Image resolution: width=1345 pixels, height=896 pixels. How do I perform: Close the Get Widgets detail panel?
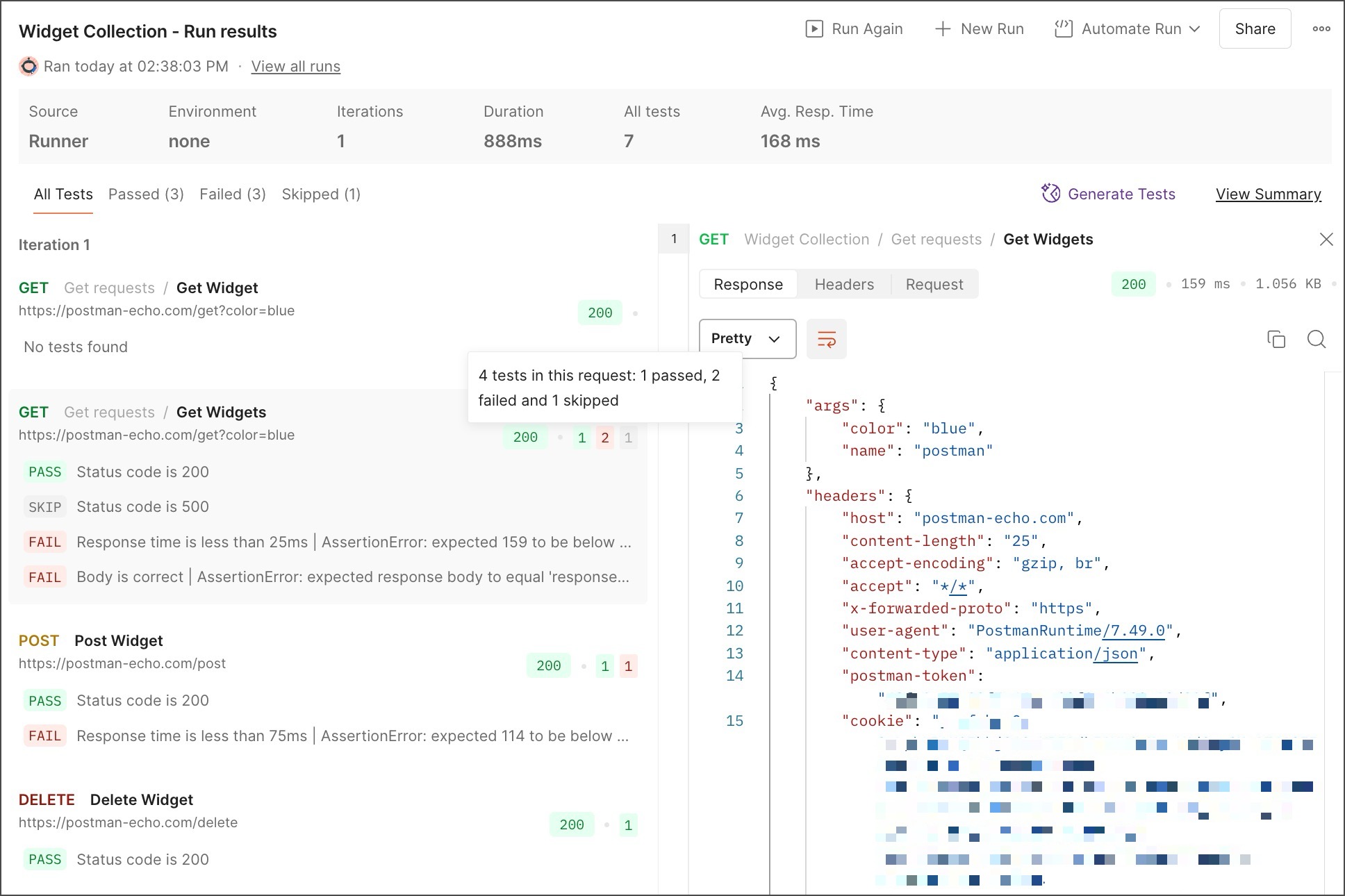pos(1326,240)
